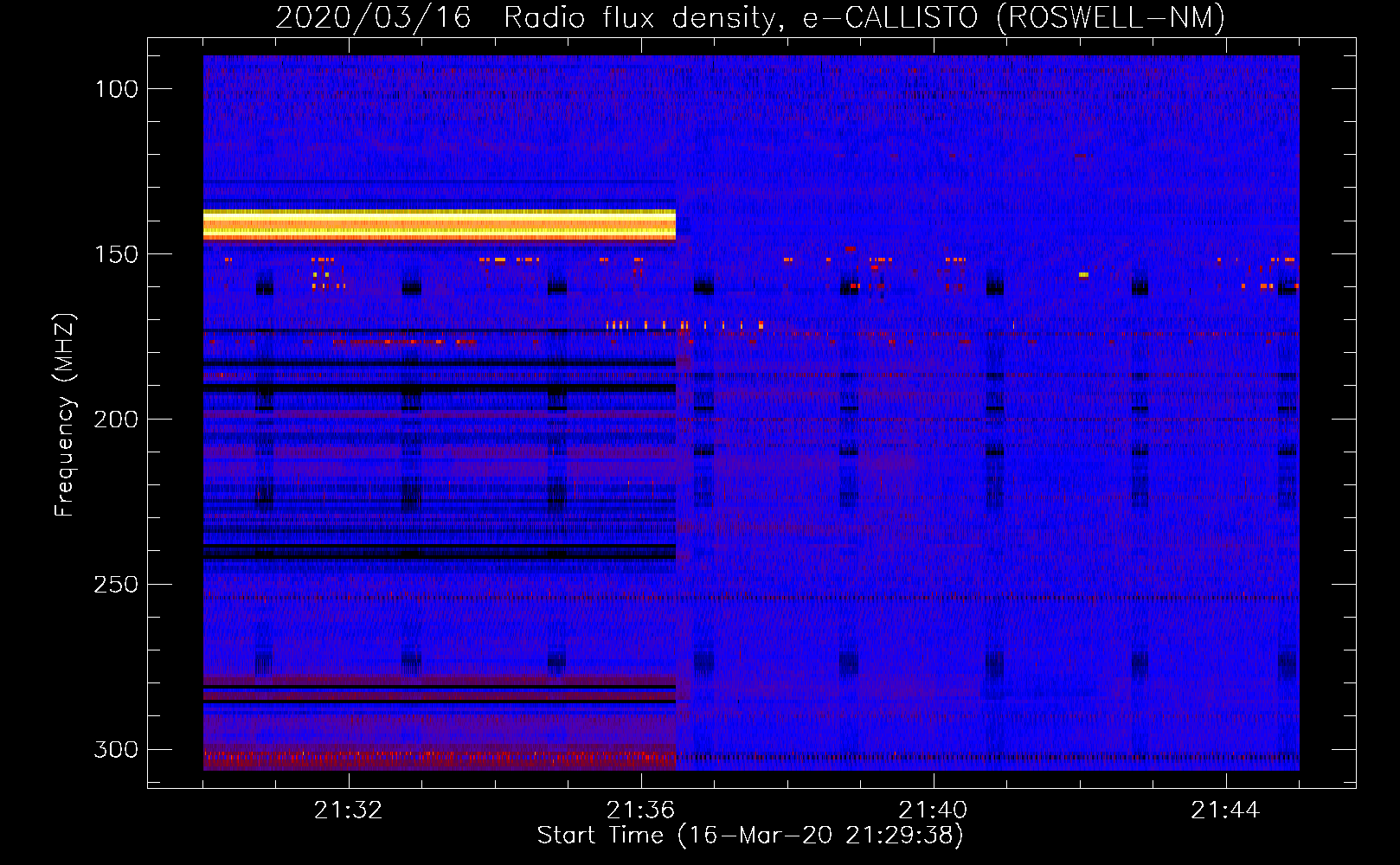Click the '200' frequency tick label
The width and height of the screenshot is (1400, 865).
116,420
